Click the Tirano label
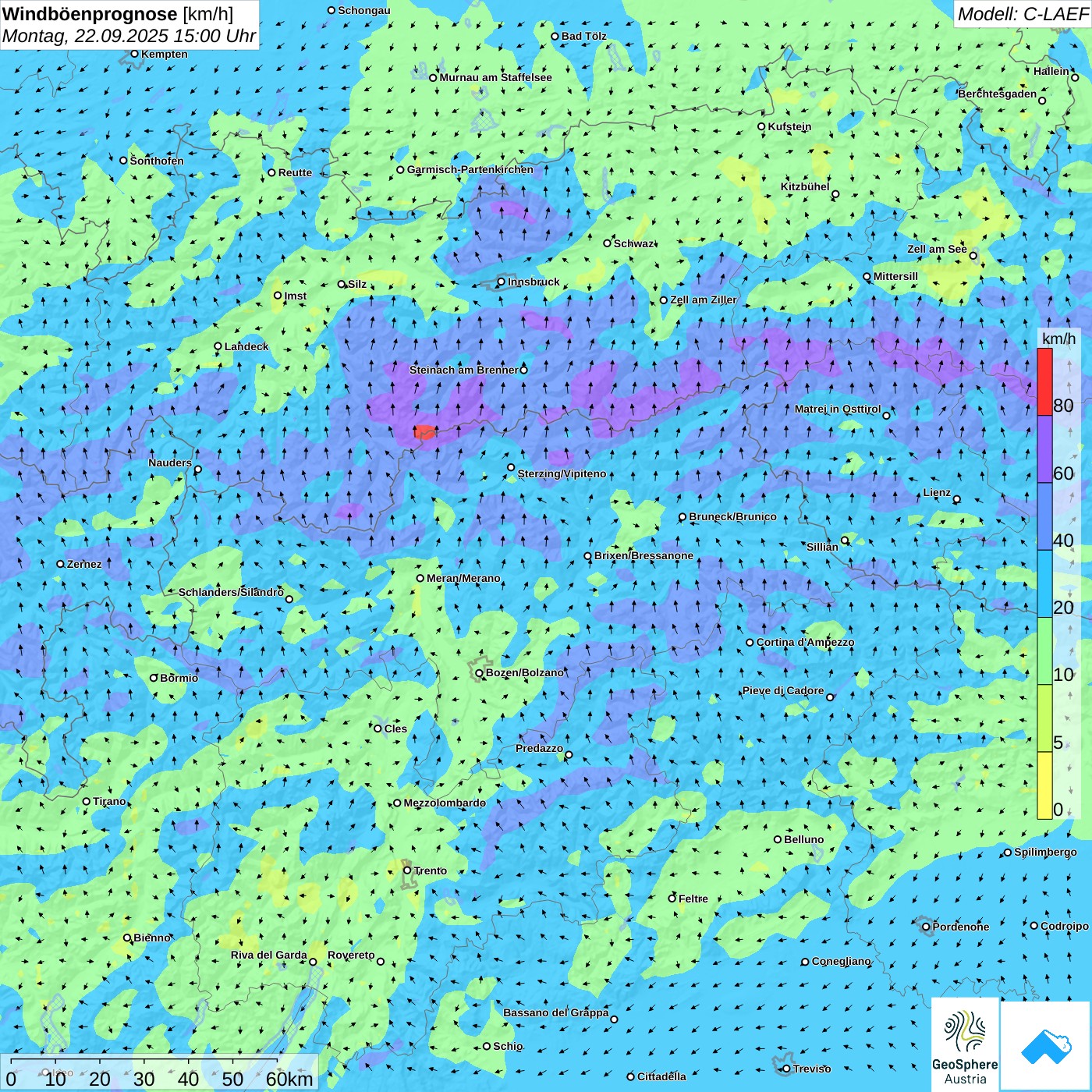Image resolution: width=1092 pixels, height=1092 pixels. click(x=109, y=802)
